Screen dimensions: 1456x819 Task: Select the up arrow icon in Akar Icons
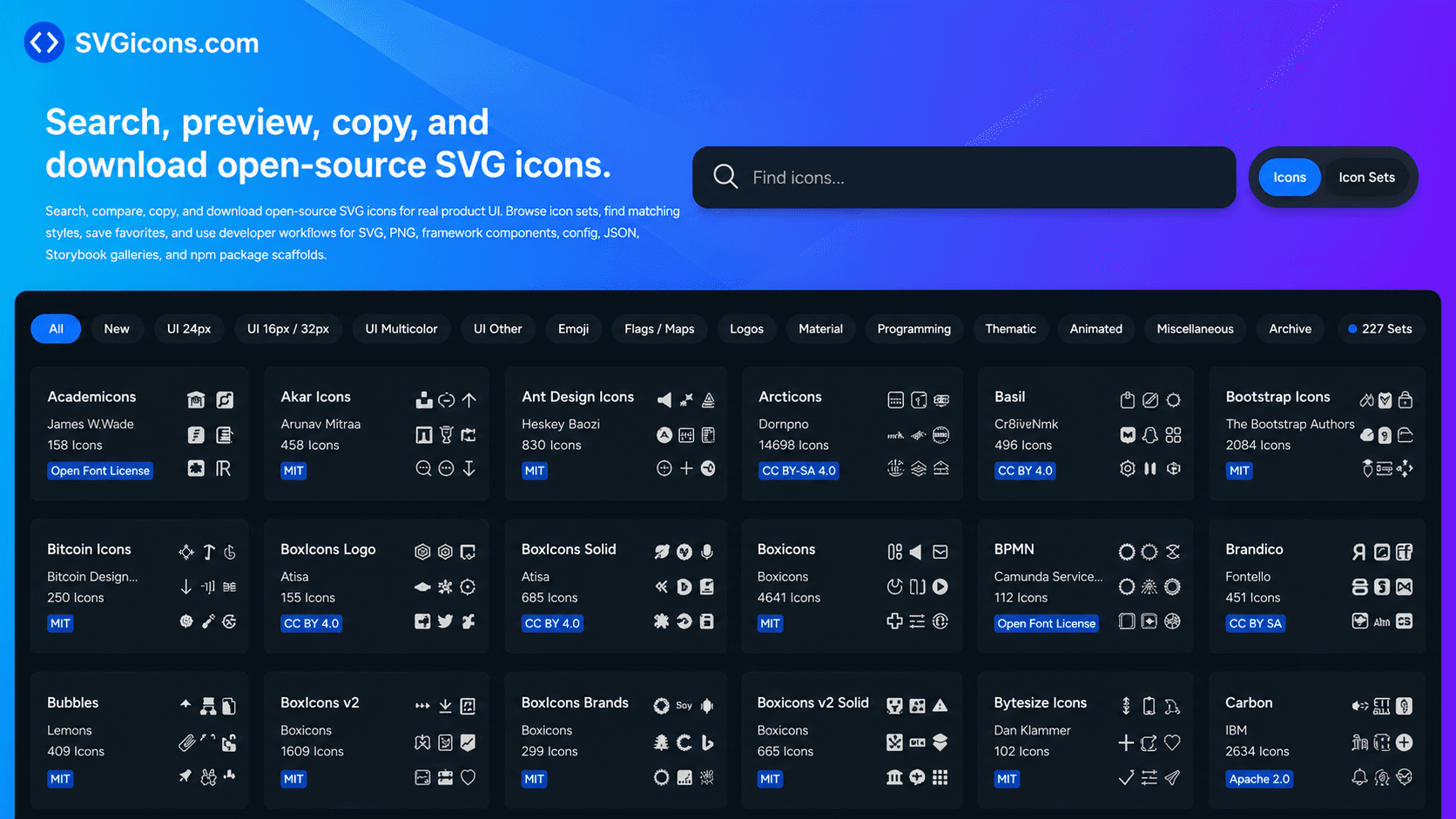tap(469, 400)
